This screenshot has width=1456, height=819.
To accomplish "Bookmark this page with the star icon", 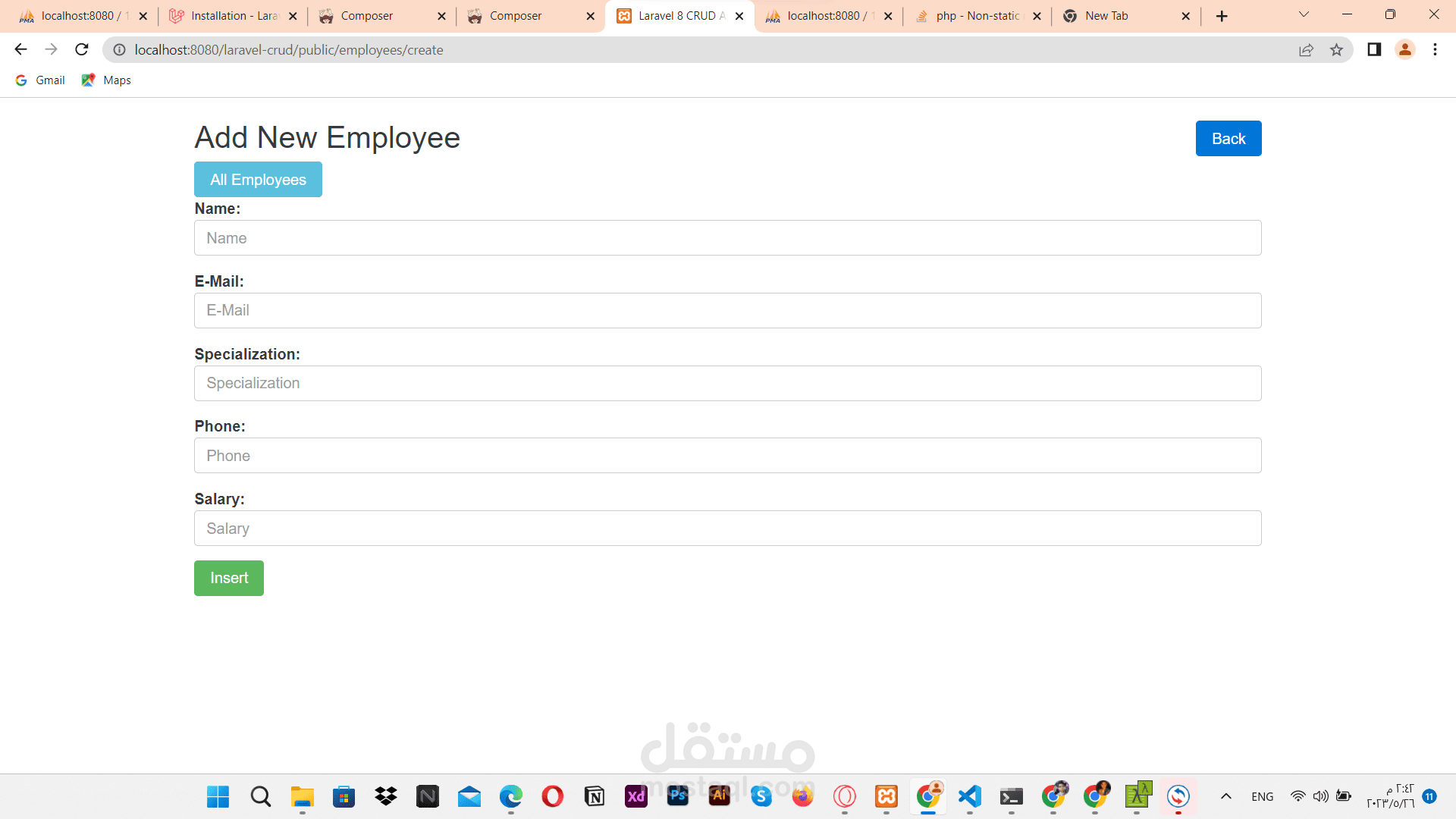I will point(1336,50).
